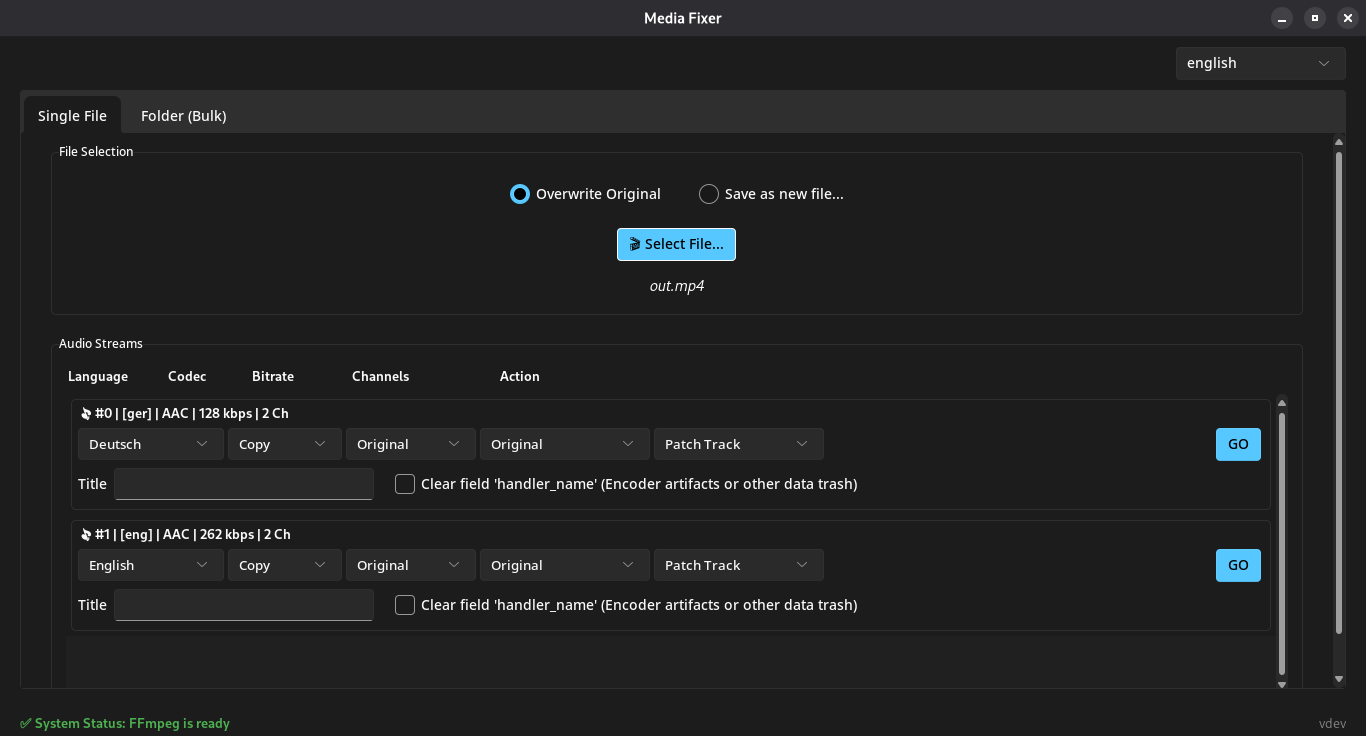Enable clear handler_name for stream #0

[x=405, y=484]
